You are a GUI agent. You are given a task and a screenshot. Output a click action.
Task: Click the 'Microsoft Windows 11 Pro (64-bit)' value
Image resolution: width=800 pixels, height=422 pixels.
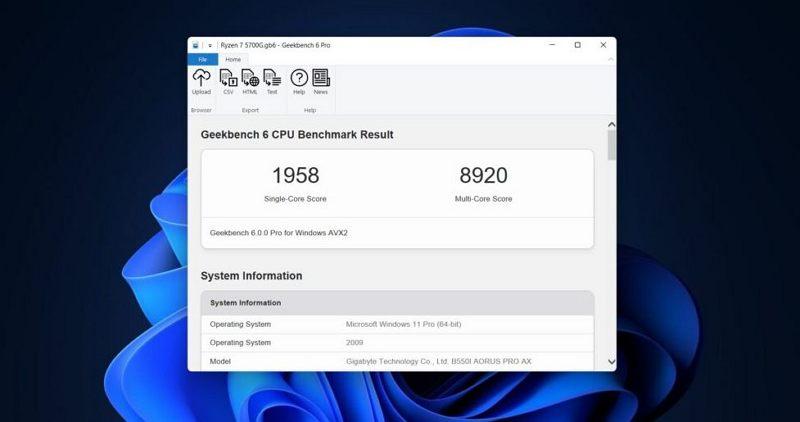click(x=403, y=324)
